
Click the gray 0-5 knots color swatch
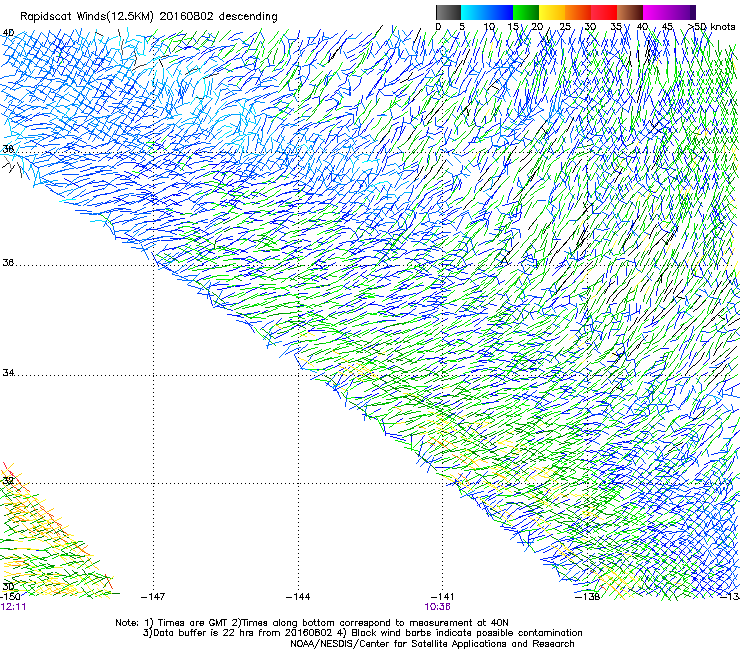pyautogui.click(x=448, y=12)
